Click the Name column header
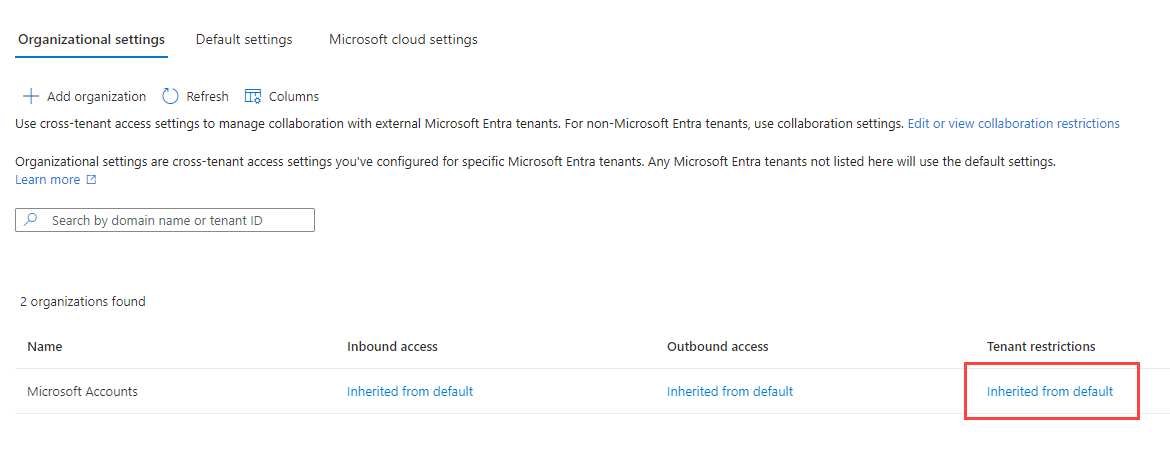1170x465 pixels. [x=44, y=346]
